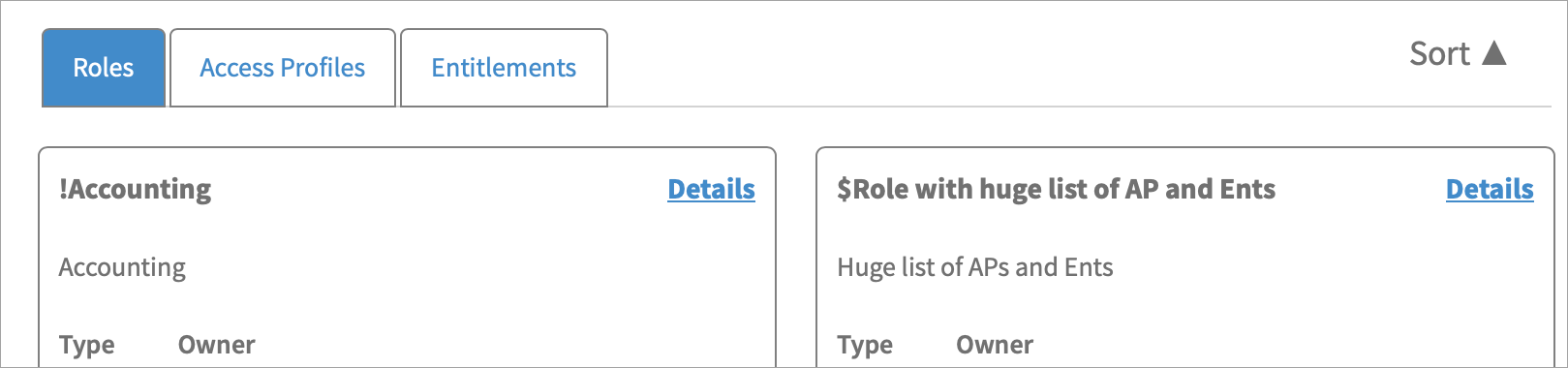This screenshot has height=368, width=1568.
Task: Select the Accounting description text
Action: [x=122, y=267]
